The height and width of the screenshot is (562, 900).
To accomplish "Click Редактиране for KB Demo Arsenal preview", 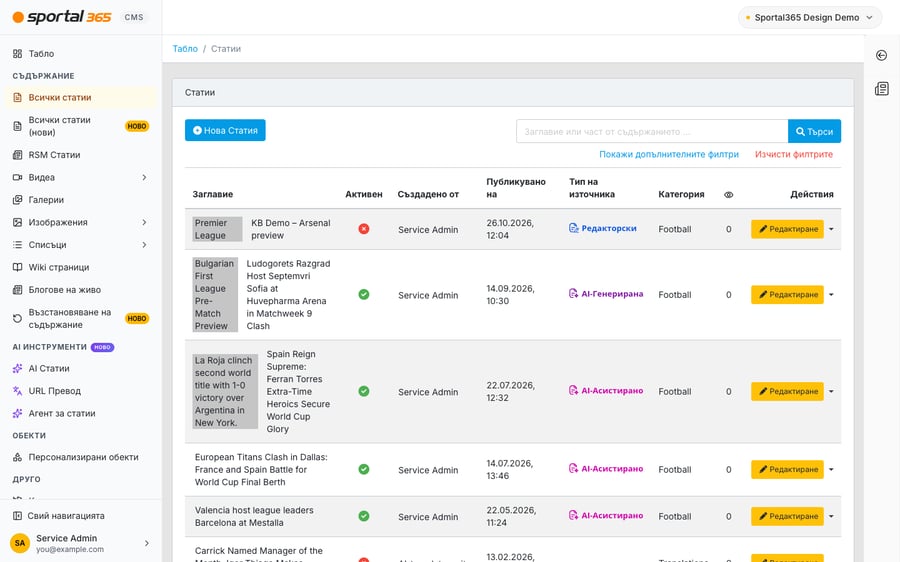I will coord(787,229).
